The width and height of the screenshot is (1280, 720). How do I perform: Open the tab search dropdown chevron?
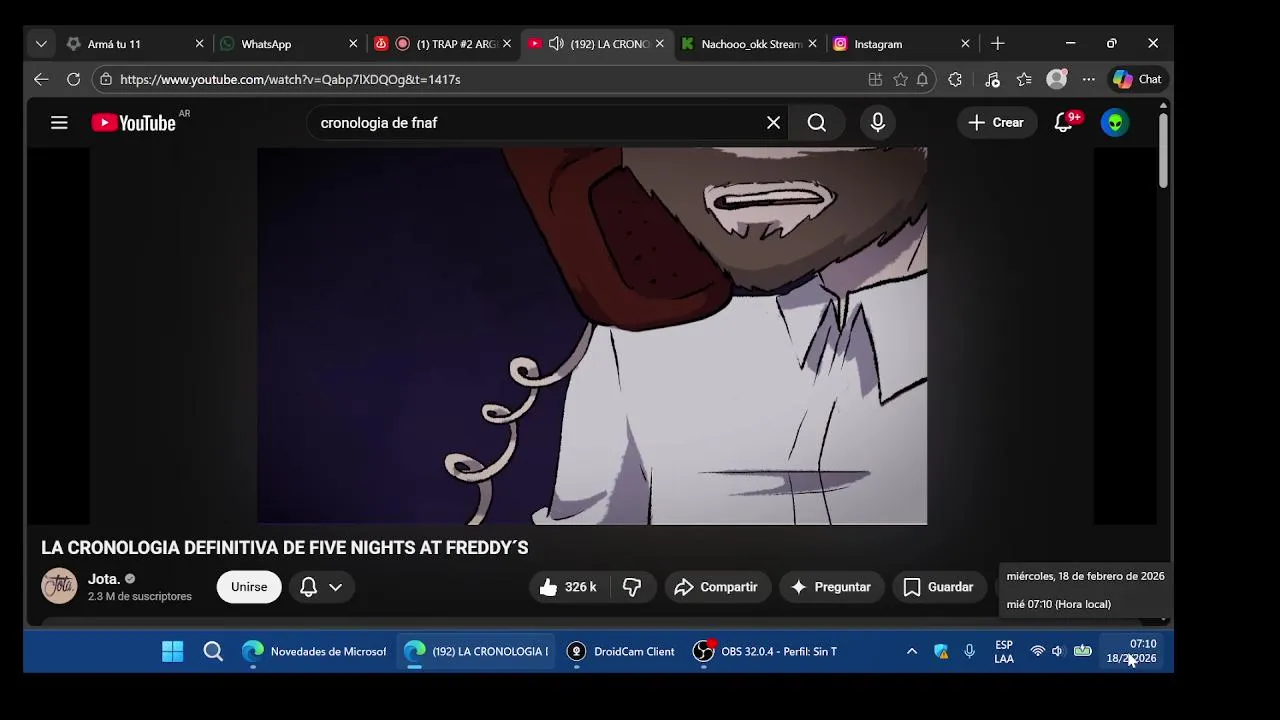pos(41,44)
